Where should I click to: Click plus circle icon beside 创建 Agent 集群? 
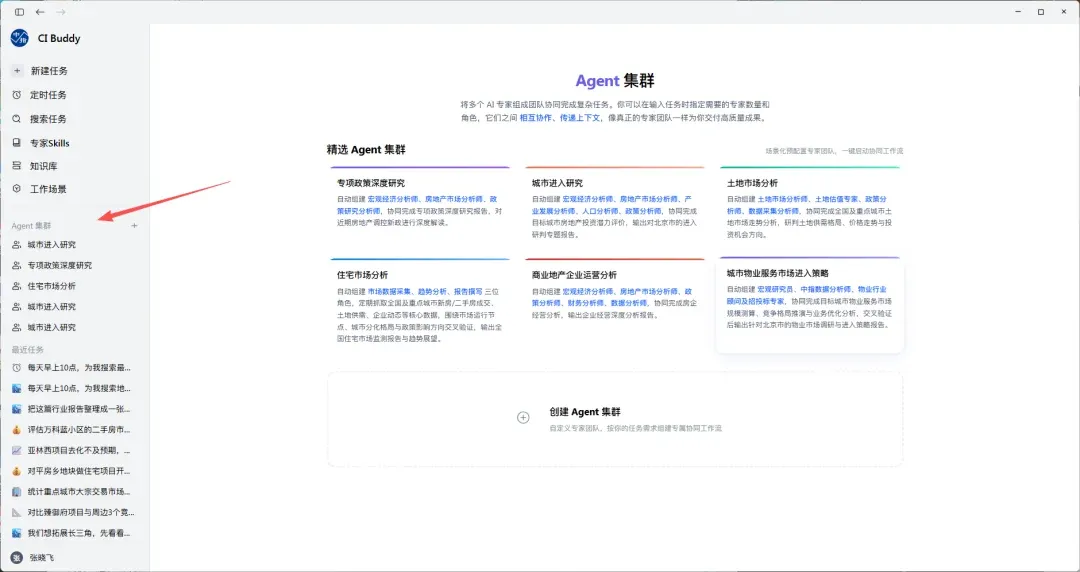tap(523, 418)
